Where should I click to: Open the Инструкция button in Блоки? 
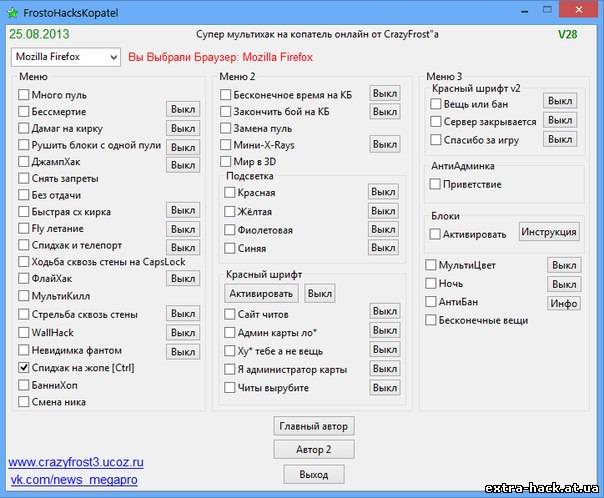tap(549, 232)
